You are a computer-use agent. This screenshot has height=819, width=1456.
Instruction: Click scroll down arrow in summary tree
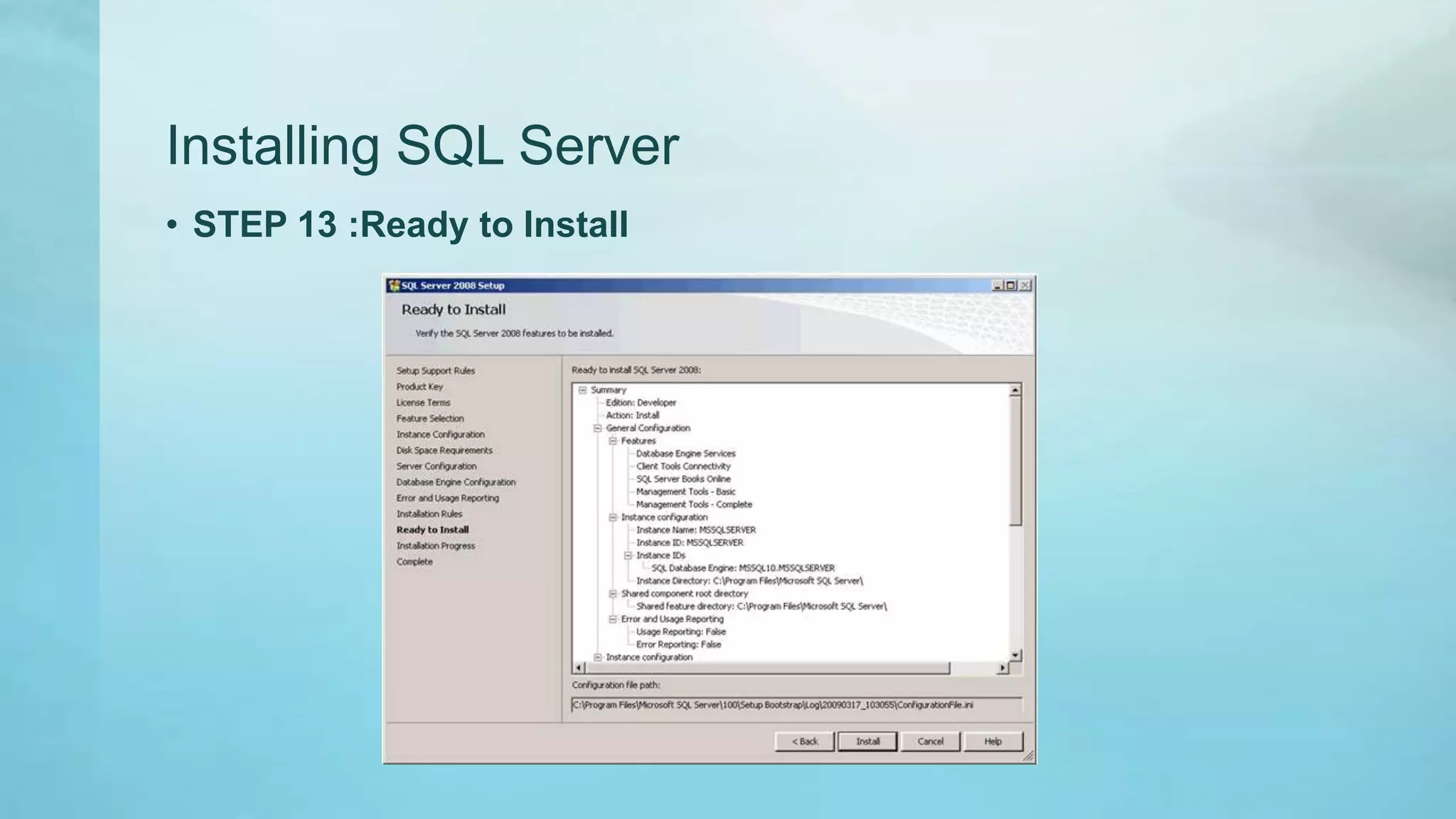point(1015,655)
